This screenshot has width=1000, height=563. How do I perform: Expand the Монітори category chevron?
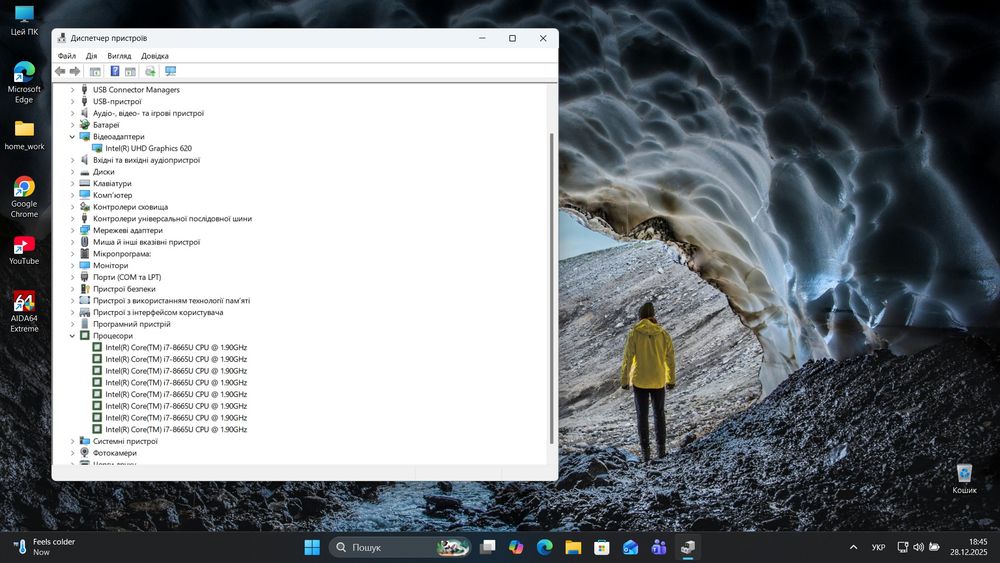[x=72, y=265]
